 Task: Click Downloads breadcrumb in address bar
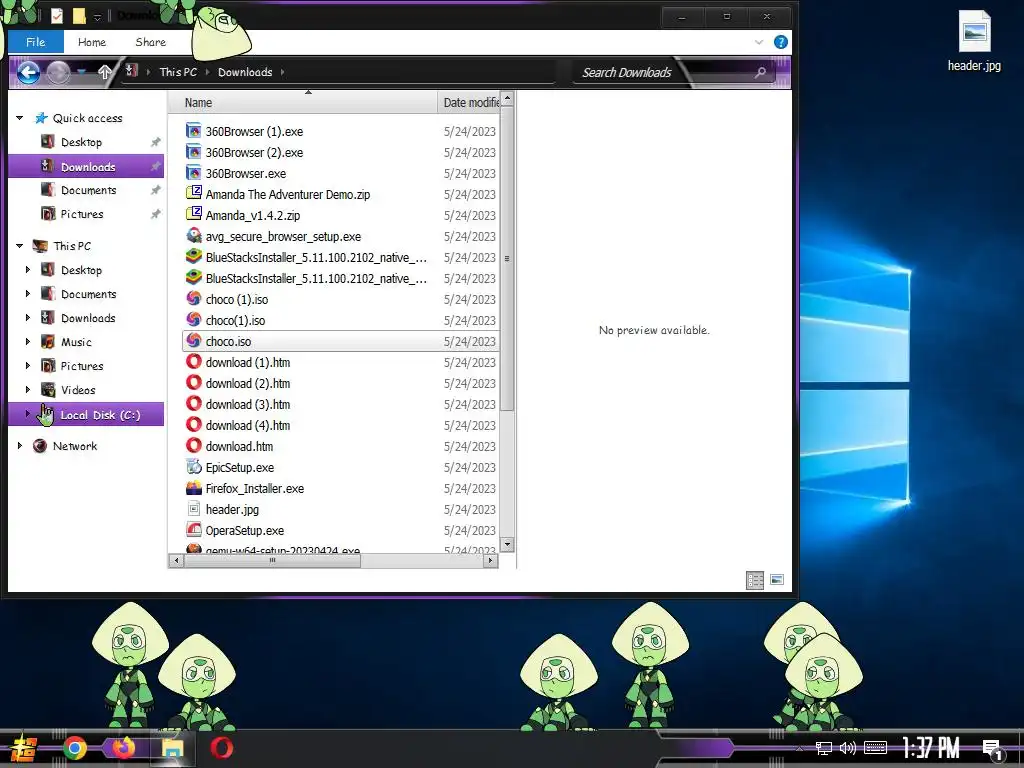245,72
